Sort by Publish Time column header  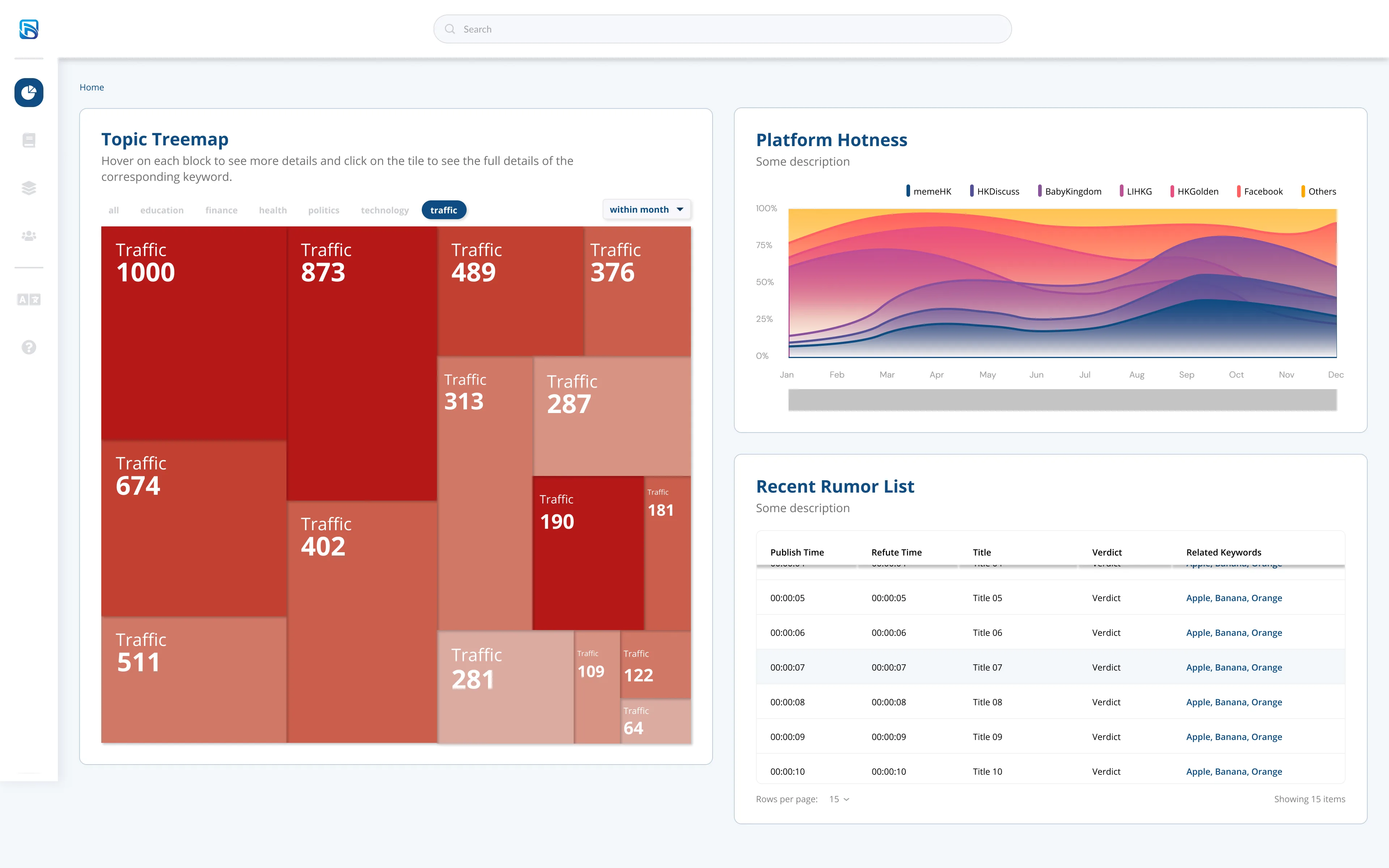[x=797, y=552]
